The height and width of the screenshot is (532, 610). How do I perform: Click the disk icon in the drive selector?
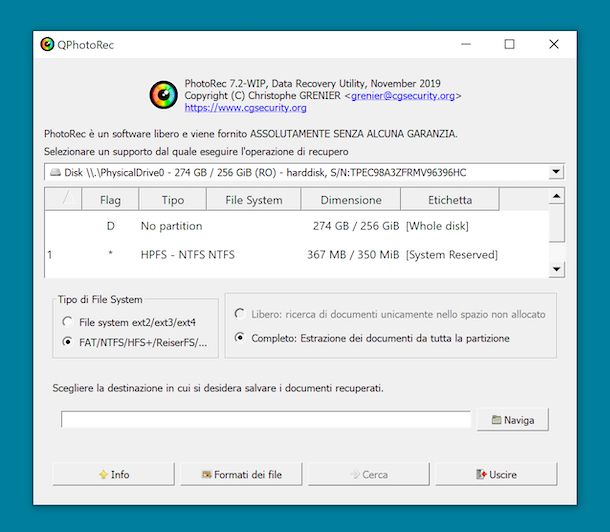(56, 172)
